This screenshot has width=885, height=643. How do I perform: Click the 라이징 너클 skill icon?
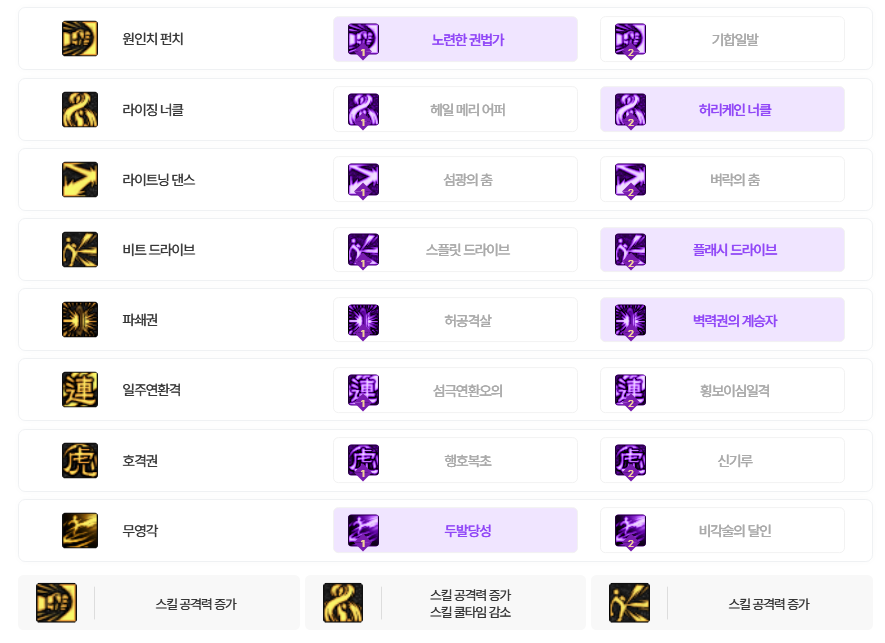(x=80, y=109)
